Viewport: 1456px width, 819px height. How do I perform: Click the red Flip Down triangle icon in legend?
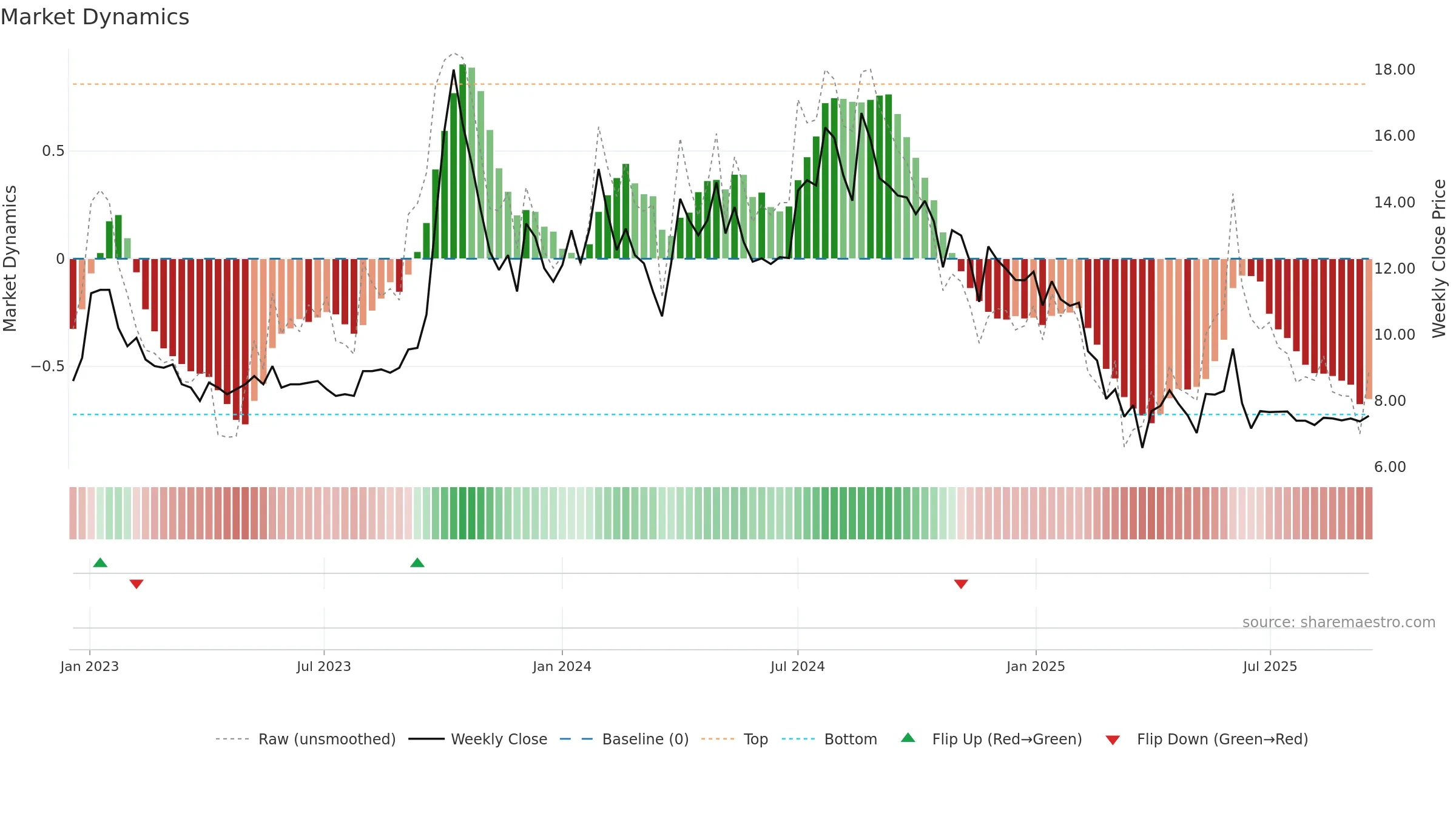click(x=1113, y=740)
